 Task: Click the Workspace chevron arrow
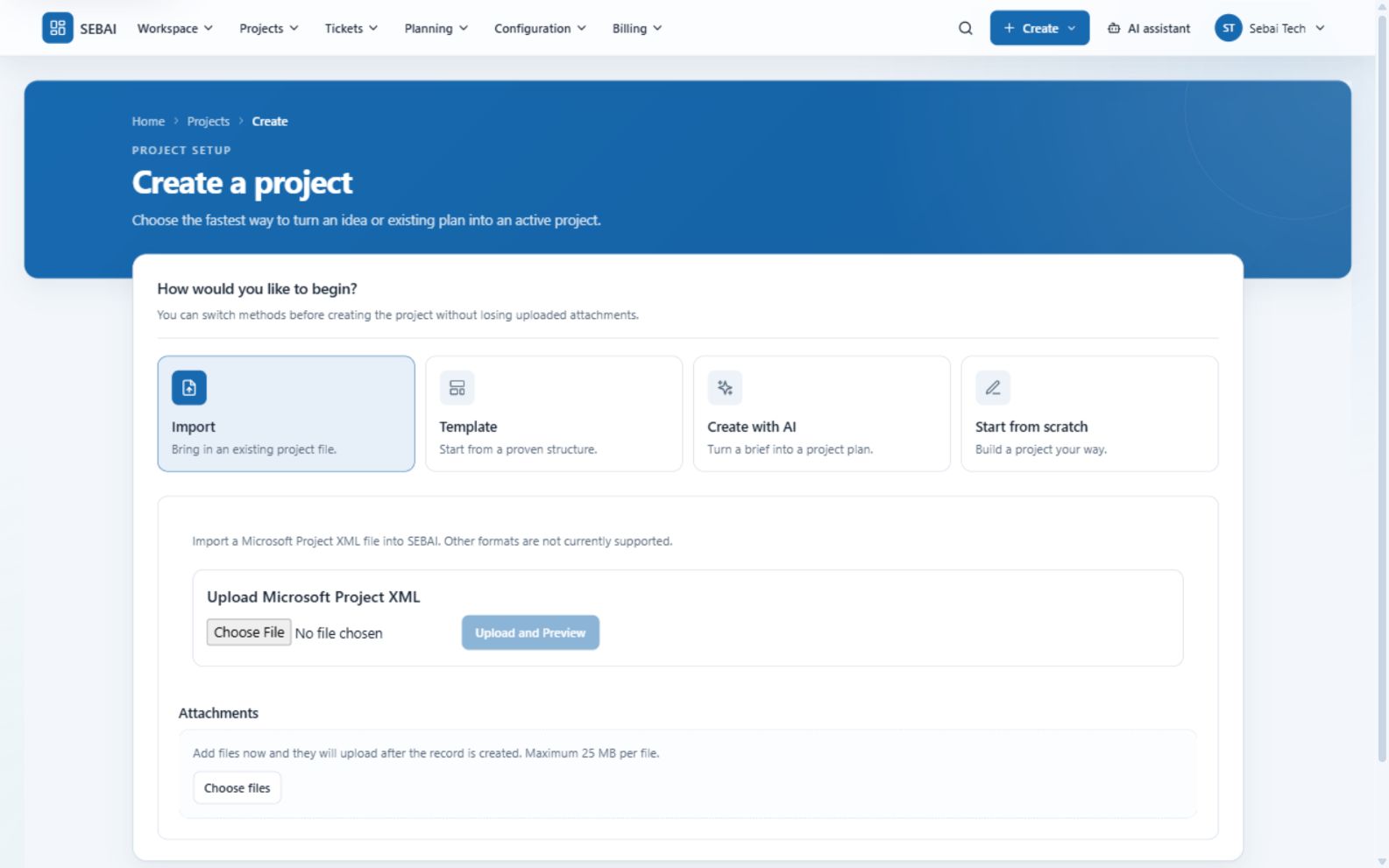click(209, 28)
